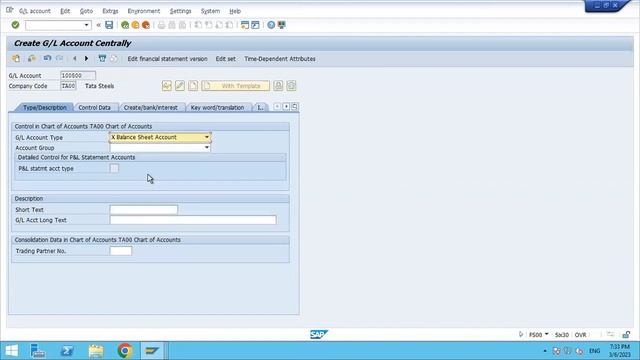Go to the next G/L account arrow
The height and width of the screenshot is (360, 640).
point(86,59)
